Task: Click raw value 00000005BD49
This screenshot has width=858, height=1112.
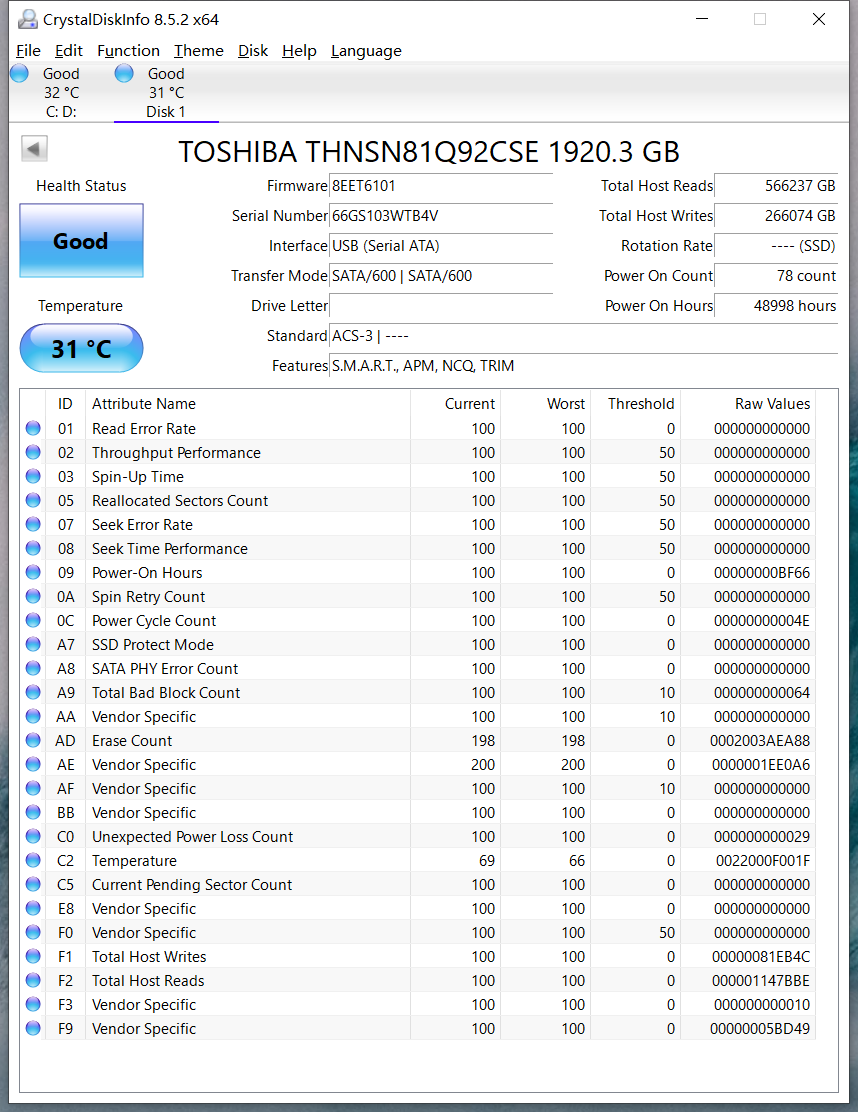Action: (759, 1028)
